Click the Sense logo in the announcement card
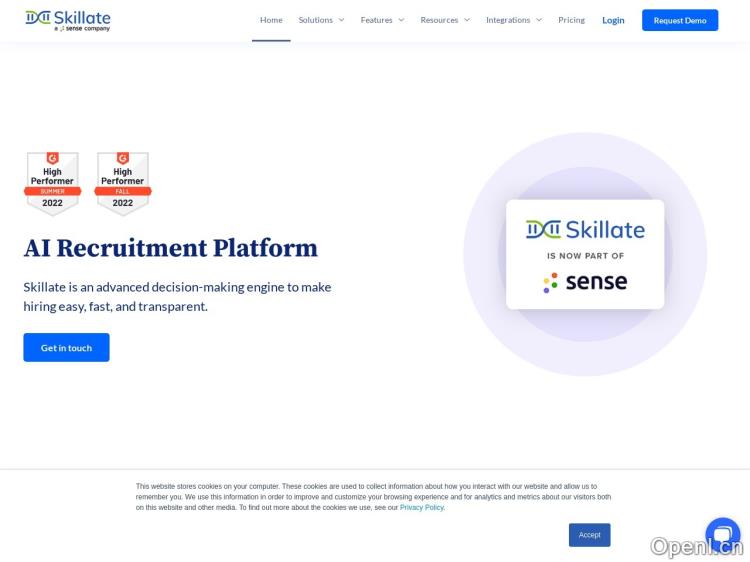 click(585, 282)
